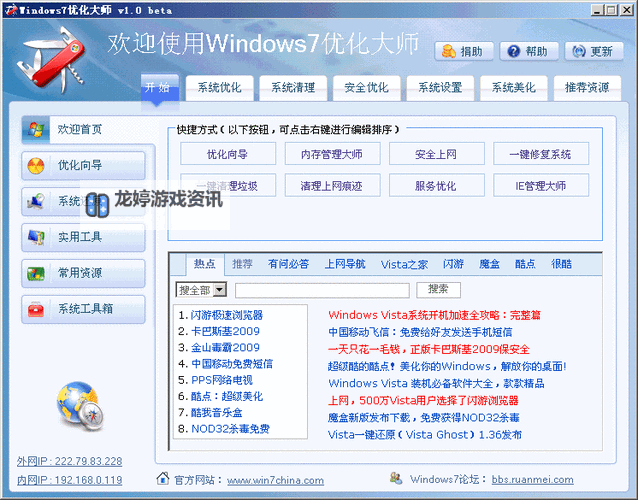Click the house icon near 官方网站
The image size is (638, 500).
[x=163, y=478]
